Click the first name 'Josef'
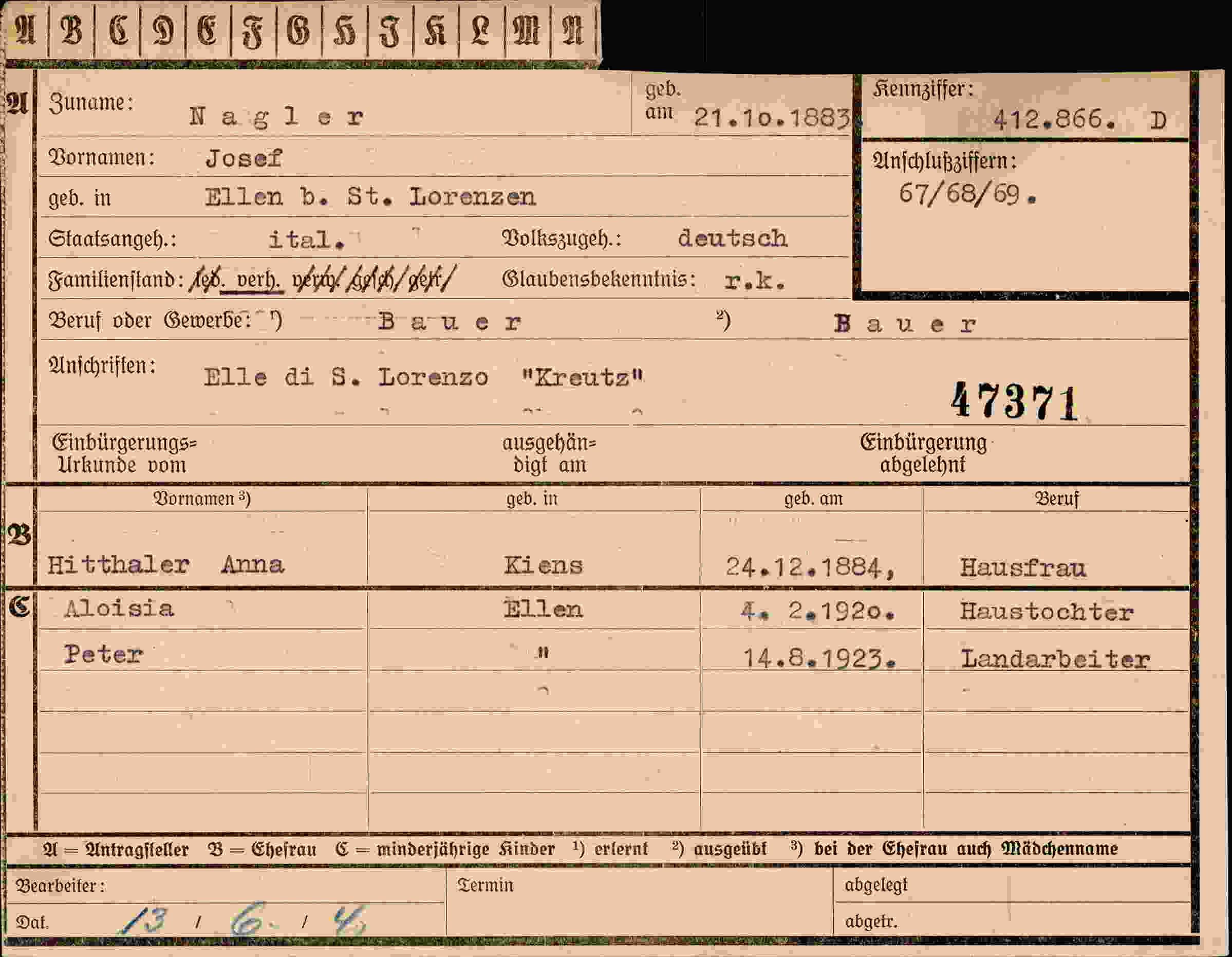Image resolution: width=1232 pixels, height=957 pixels. (x=244, y=159)
